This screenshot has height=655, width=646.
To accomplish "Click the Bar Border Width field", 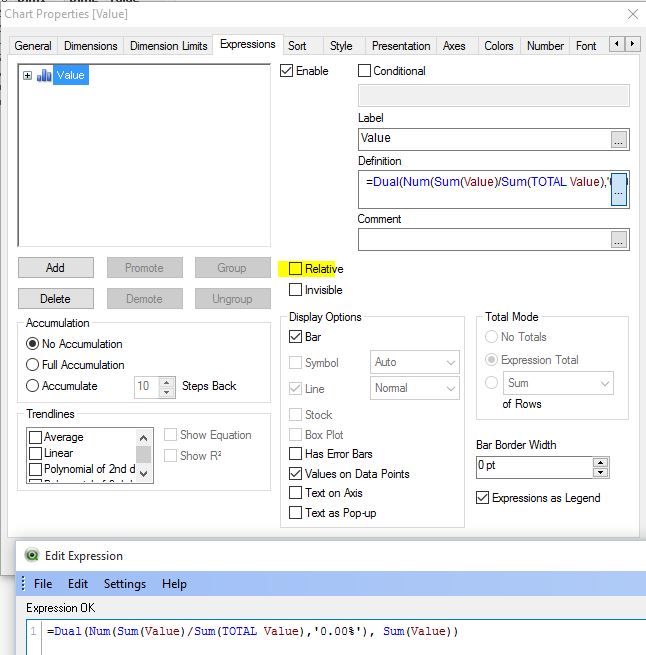I will (x=534, y=467).
